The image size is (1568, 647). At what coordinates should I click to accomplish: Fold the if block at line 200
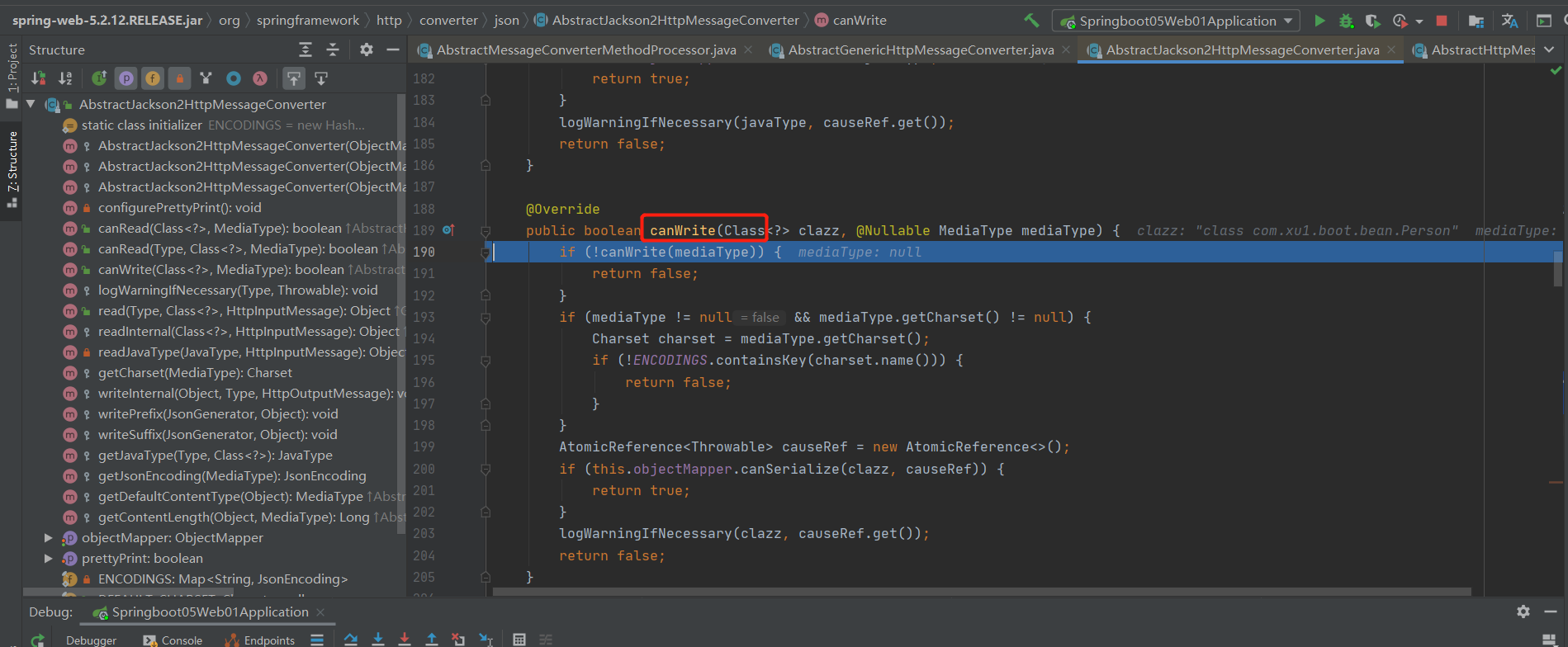[486, 469]
